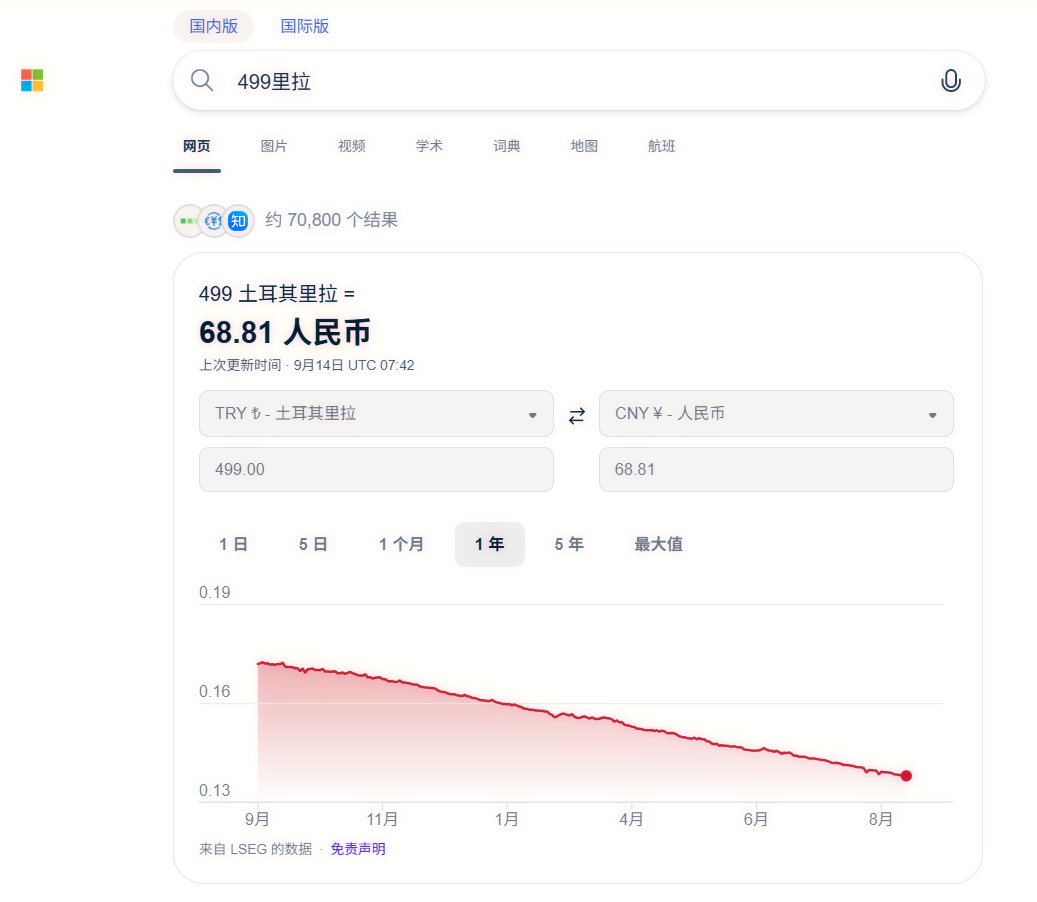Show the 5 日 chart range
Screen dimensions: 1037x902
(313, 544)
